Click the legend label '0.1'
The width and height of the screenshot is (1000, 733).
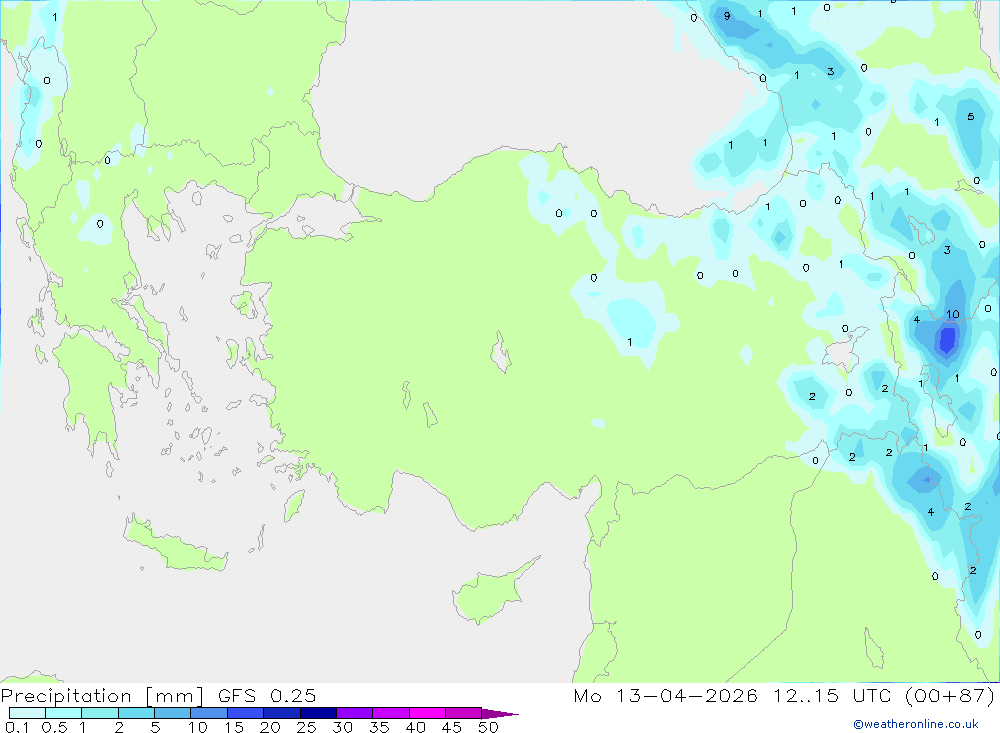click(x=17, y=727)
